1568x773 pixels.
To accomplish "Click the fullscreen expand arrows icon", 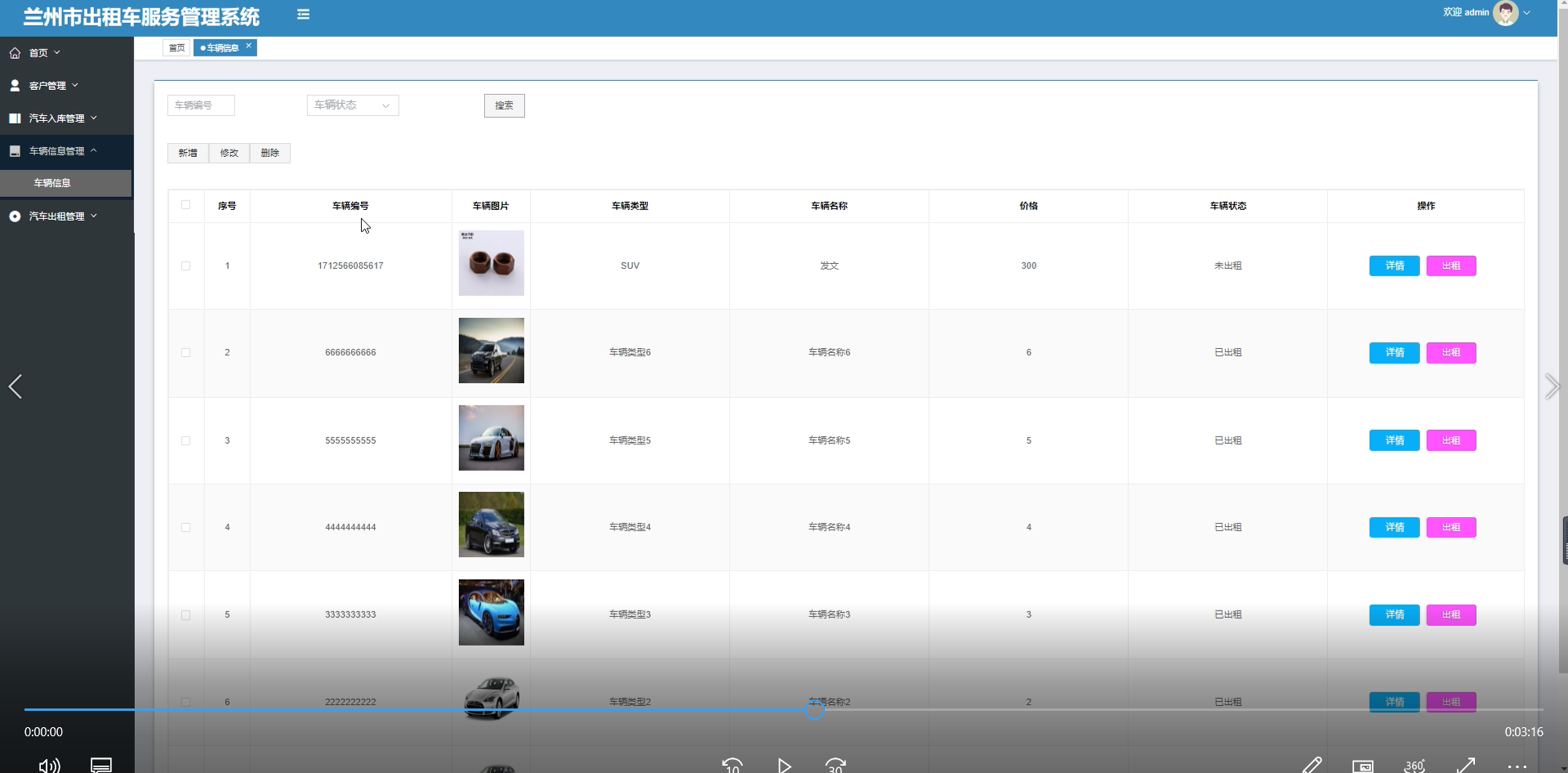I will [1466, 766].
